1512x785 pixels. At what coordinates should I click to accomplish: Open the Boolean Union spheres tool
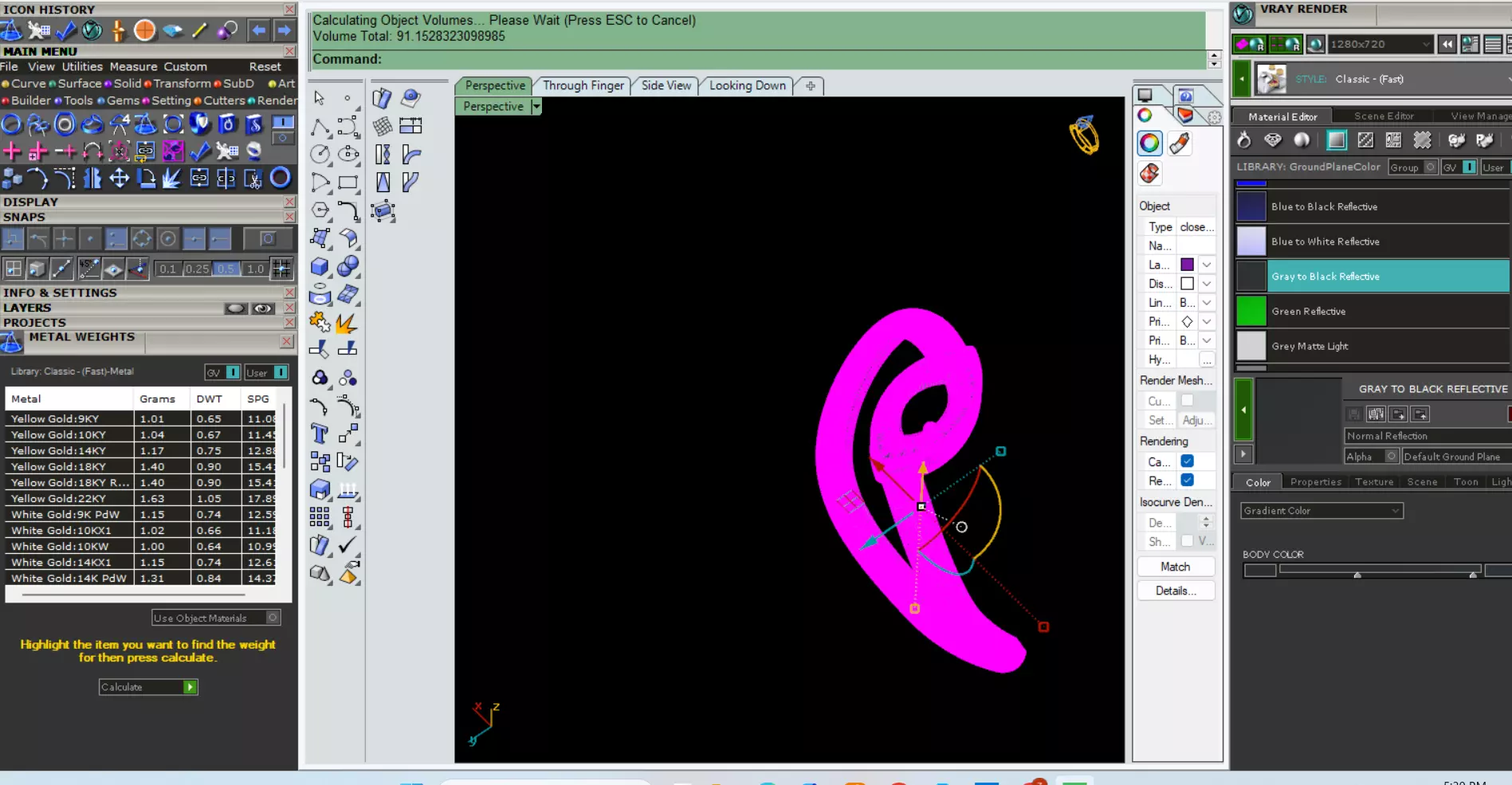(x=348, y=266)
